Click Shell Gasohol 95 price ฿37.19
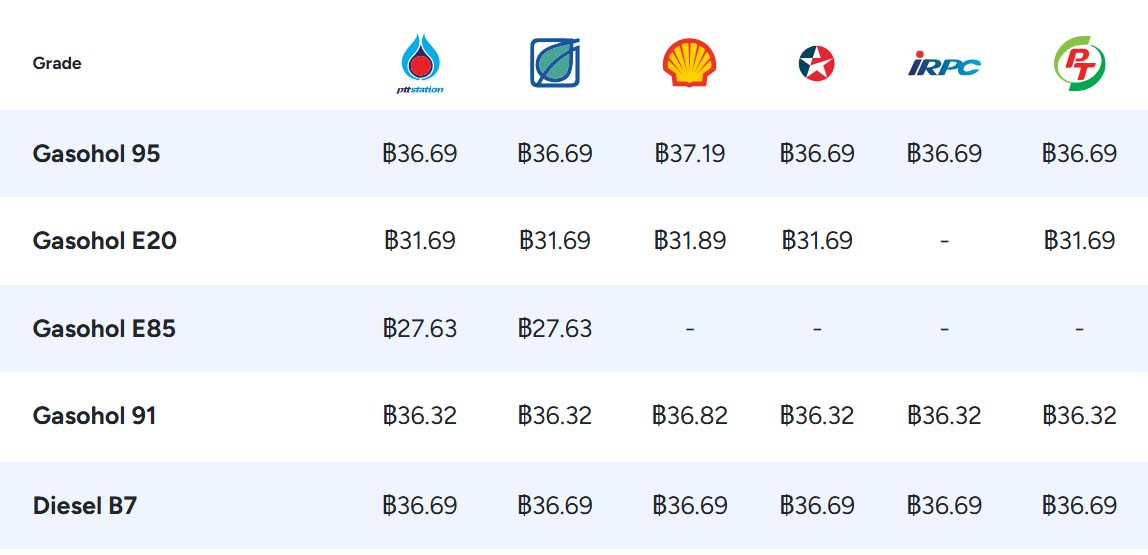 tap(690, 154)
